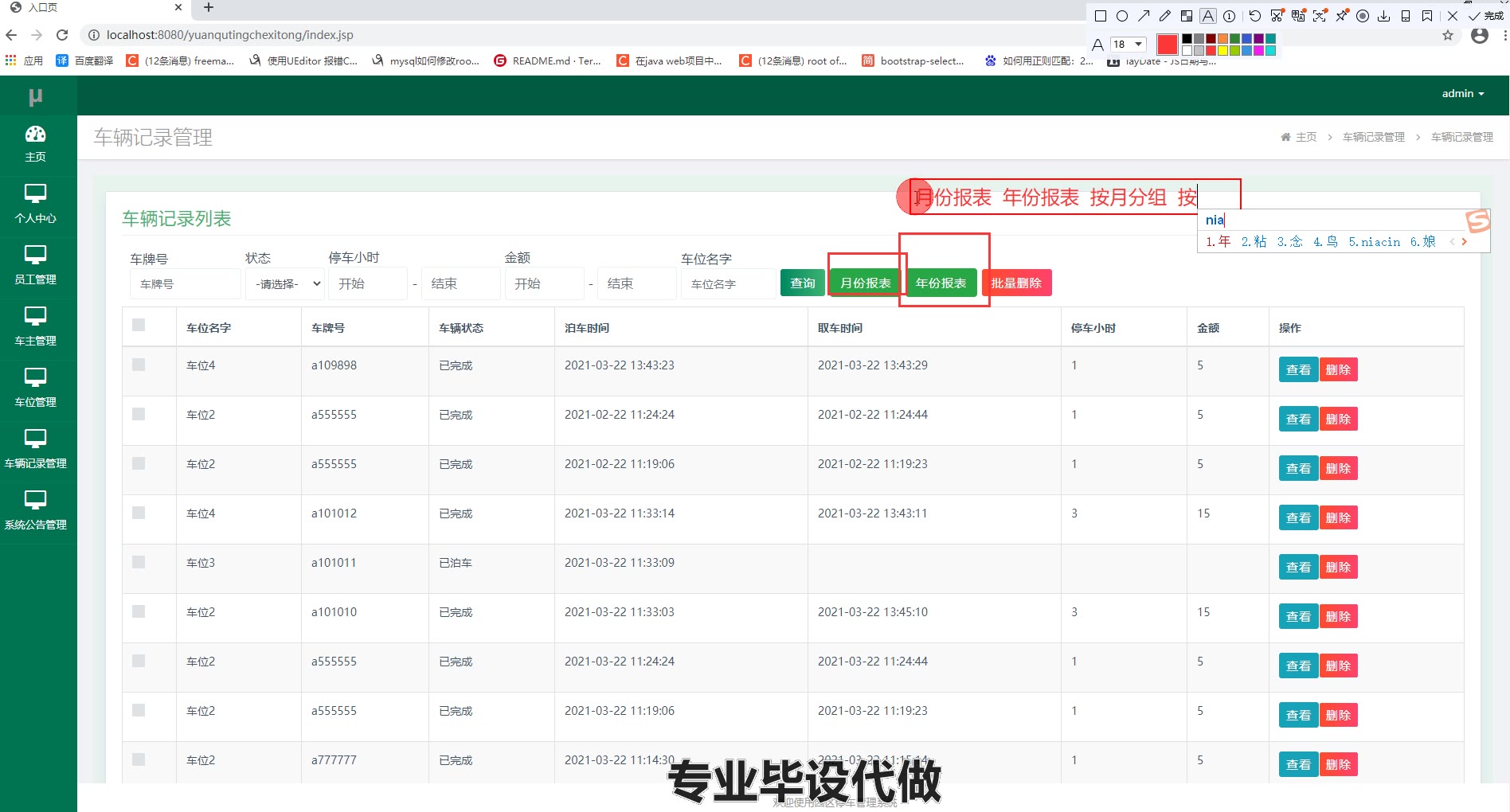This screenshot has height=812, width=1510.
Task: Choose the pencil drawing tool
Action: click(x=1165, y=16)
